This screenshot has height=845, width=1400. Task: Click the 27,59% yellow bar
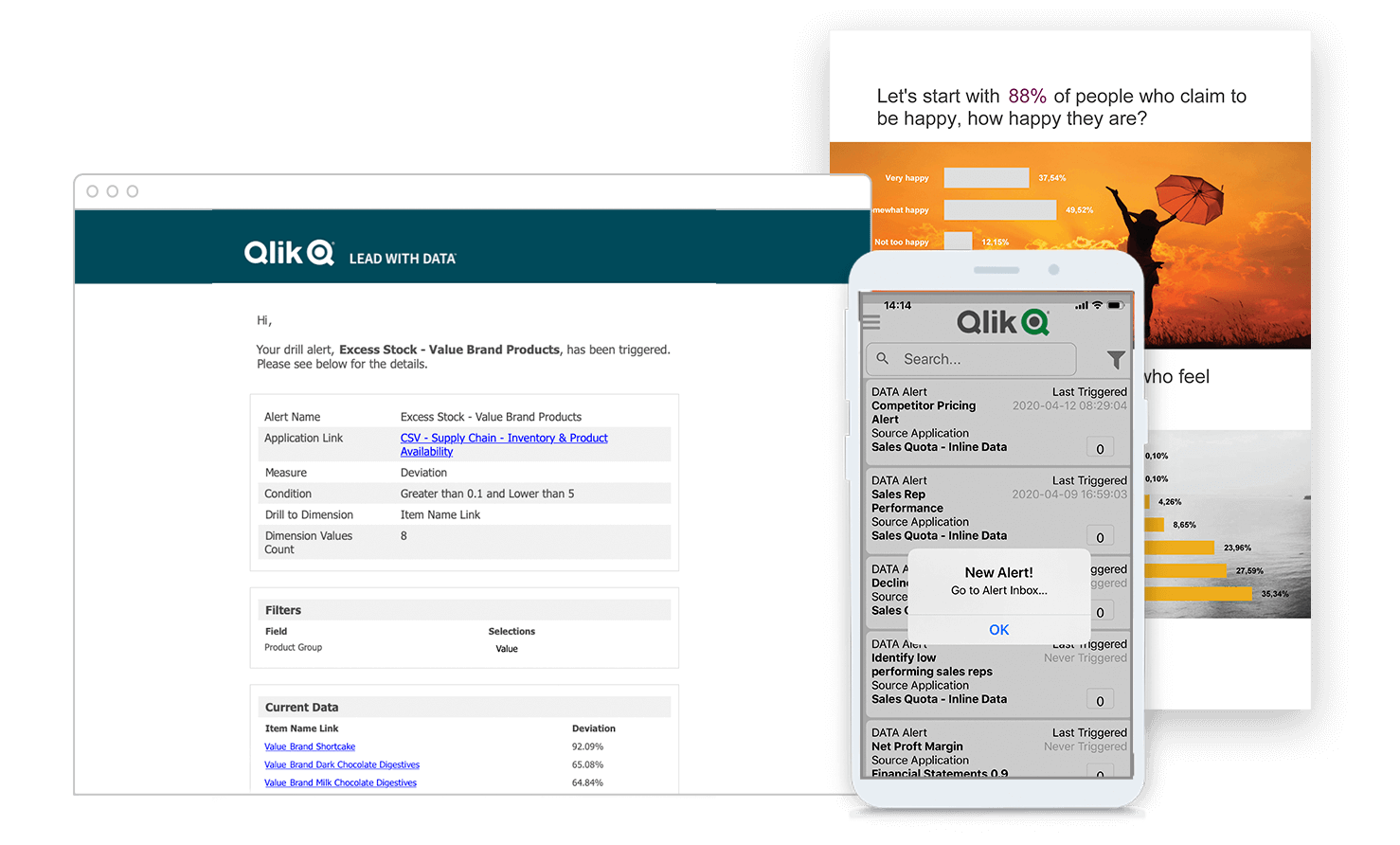(1186, 570)
